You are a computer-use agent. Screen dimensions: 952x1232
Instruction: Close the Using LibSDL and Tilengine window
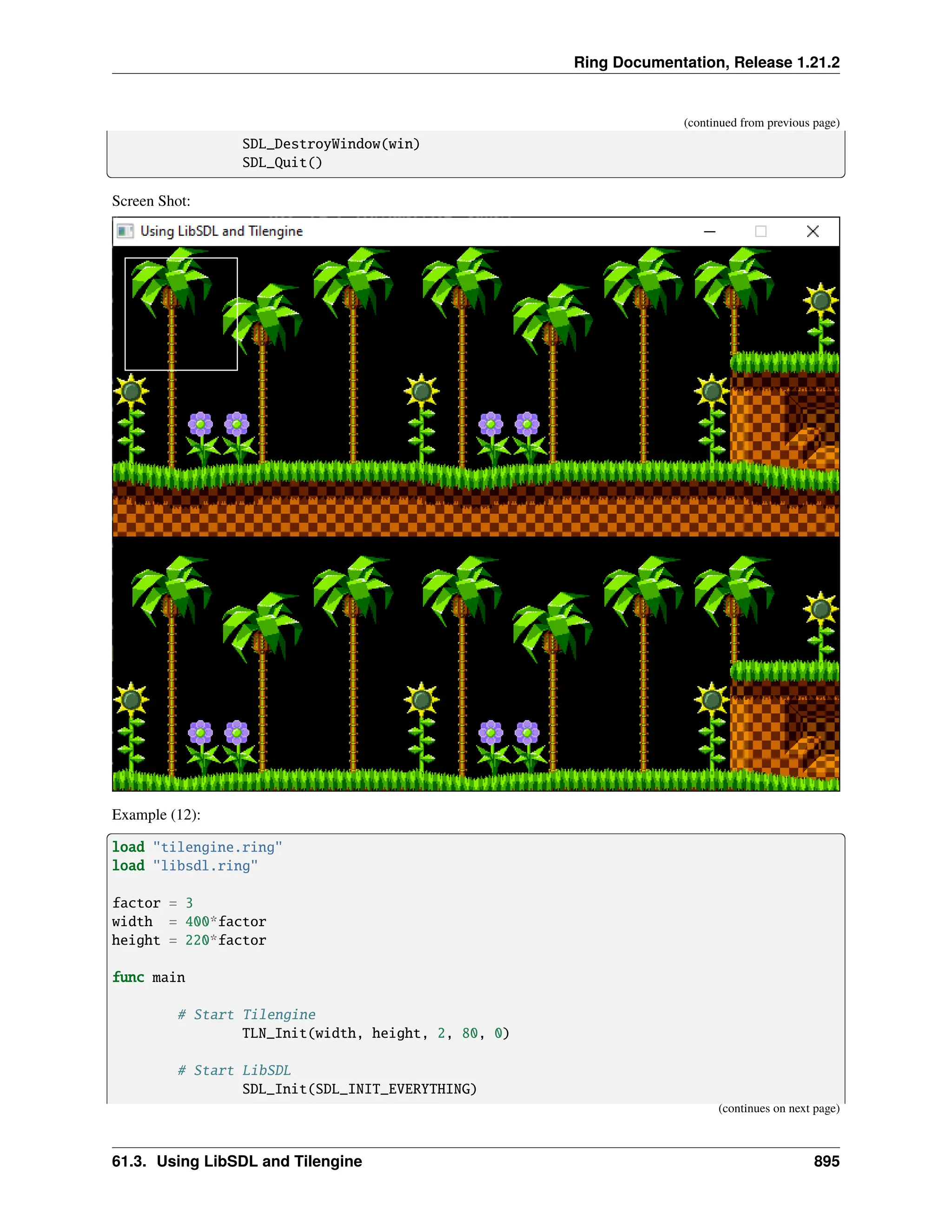point(812,231)
